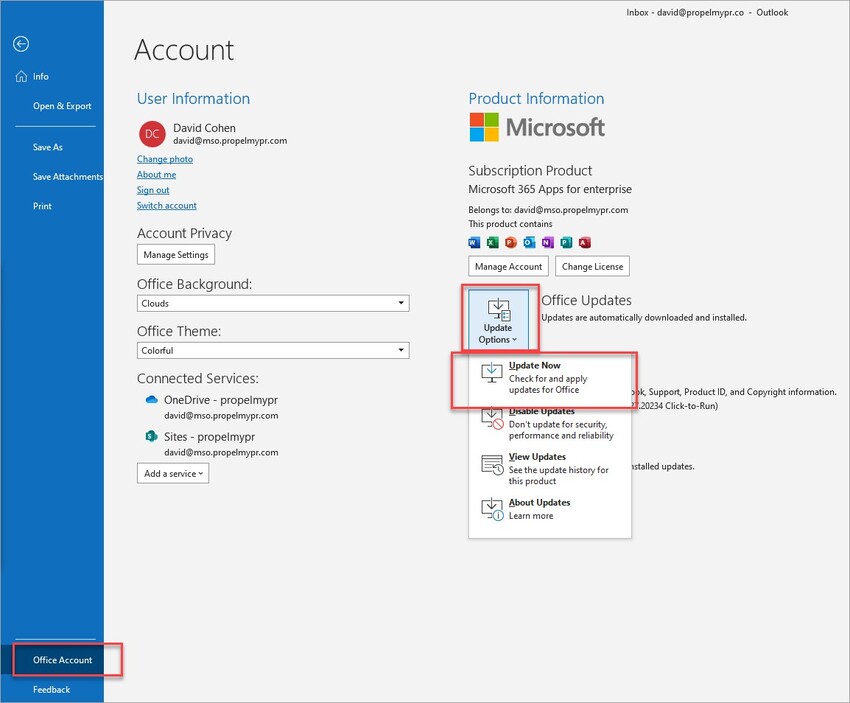Click the OneNote icon under Subscription Product
Screen dimensions: 850x703
546,242
